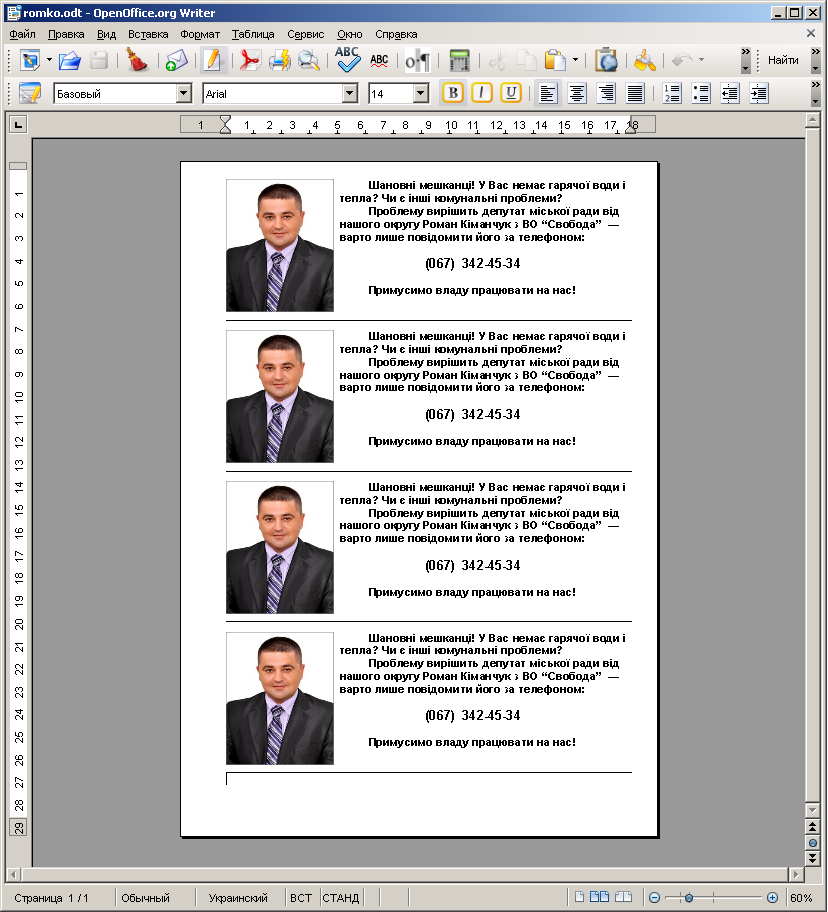Screen dimensions: 828x912
Task: Open the Styles and Formatting window icon
Action: (30, 94)
